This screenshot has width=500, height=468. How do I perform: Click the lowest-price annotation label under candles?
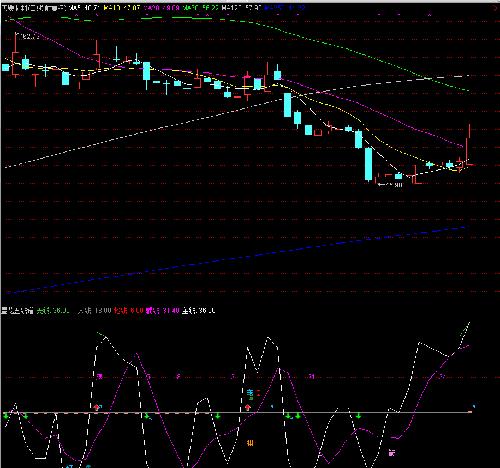click(390, 184)
